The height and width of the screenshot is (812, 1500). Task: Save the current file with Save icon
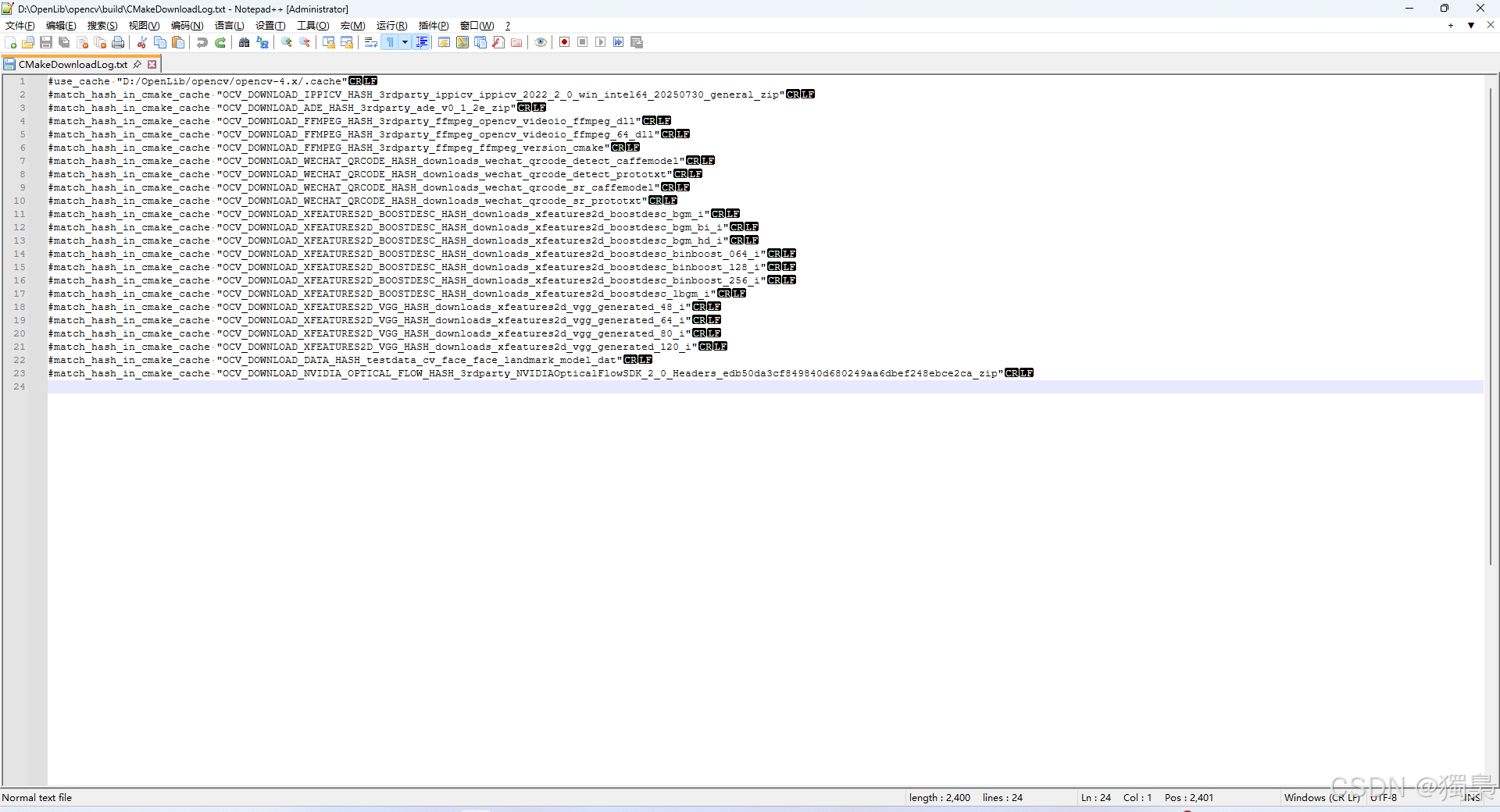tap(46, 42)
